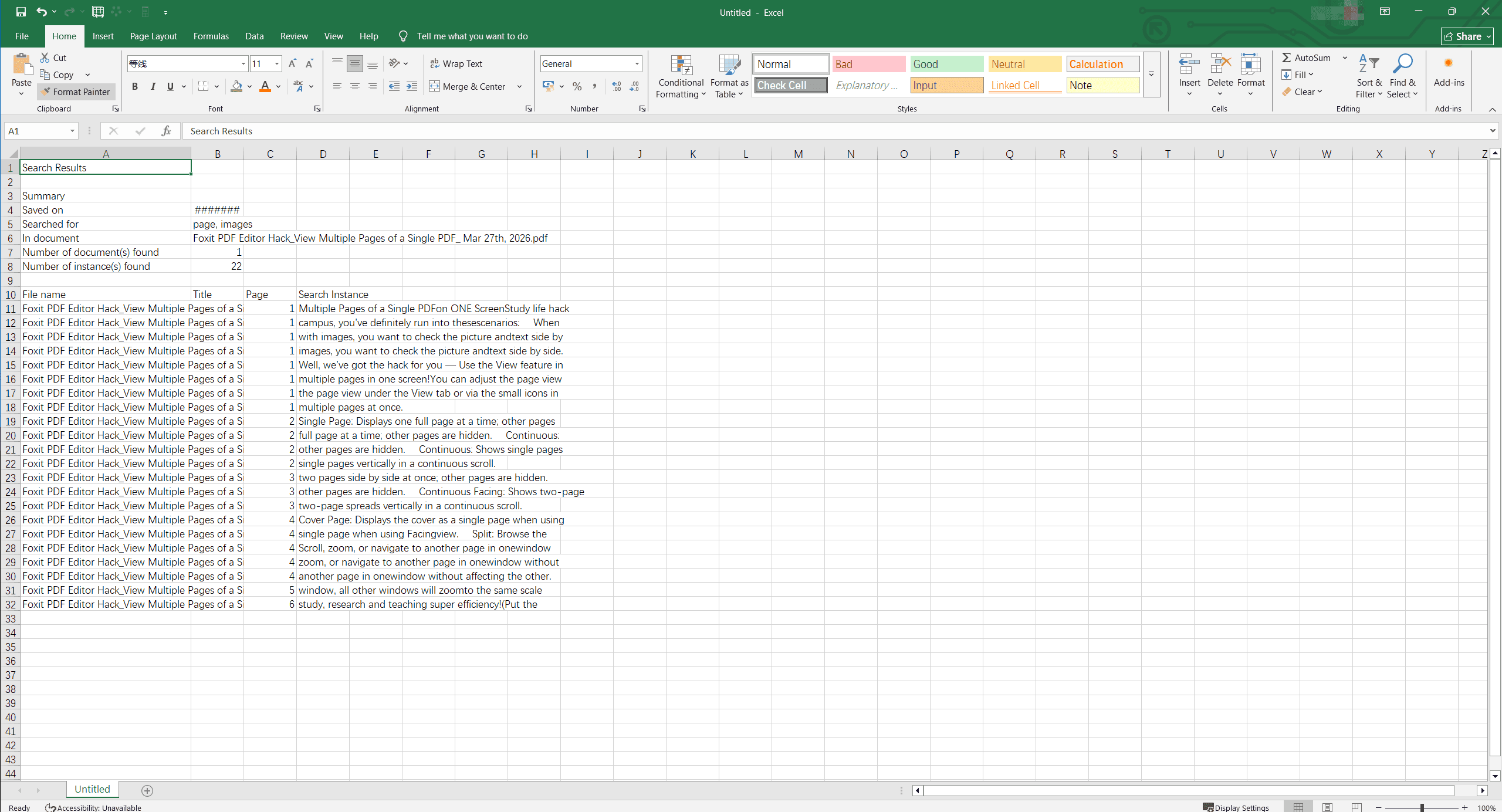Toggle Merge & Center on selection

pos(468,86)
